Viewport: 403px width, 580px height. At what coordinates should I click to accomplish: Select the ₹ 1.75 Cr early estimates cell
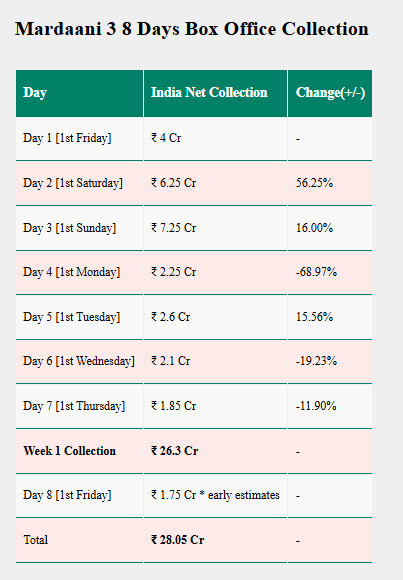[x=215, y=495]
